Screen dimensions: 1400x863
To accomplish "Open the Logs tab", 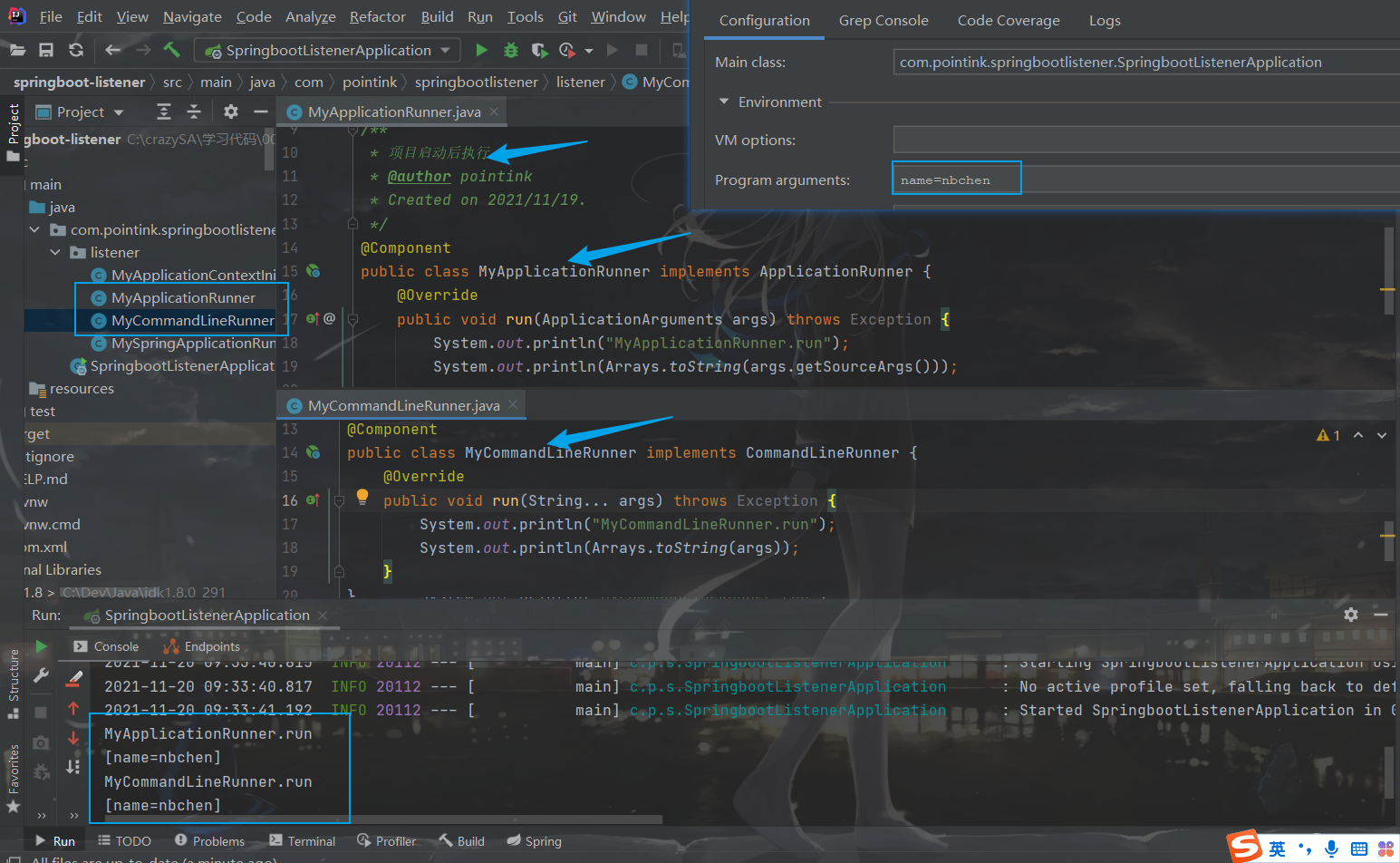I will click(x=1105, y=20).
